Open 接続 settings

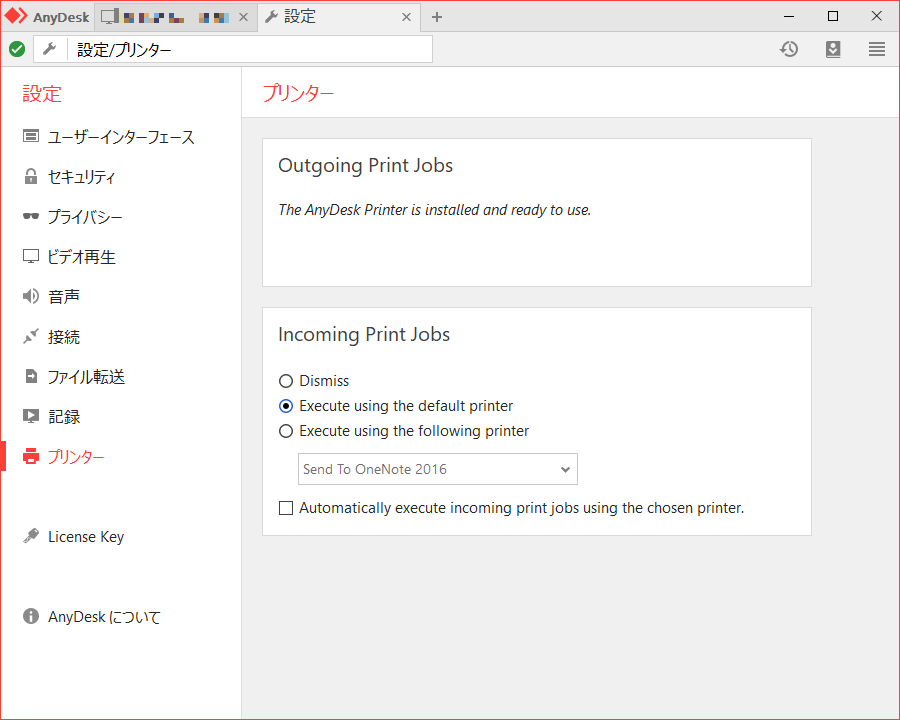64,336
